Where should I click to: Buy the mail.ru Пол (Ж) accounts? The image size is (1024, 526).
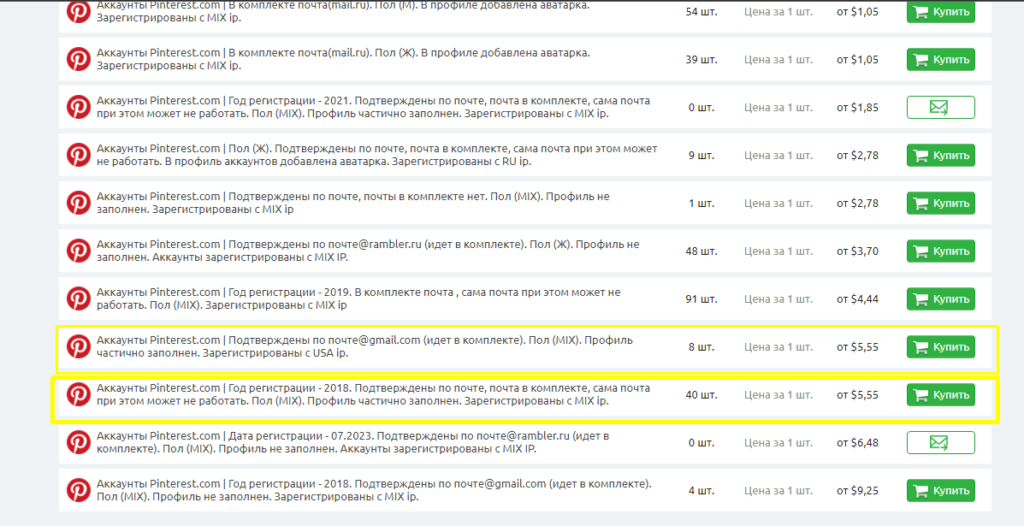tap(940, 59)
